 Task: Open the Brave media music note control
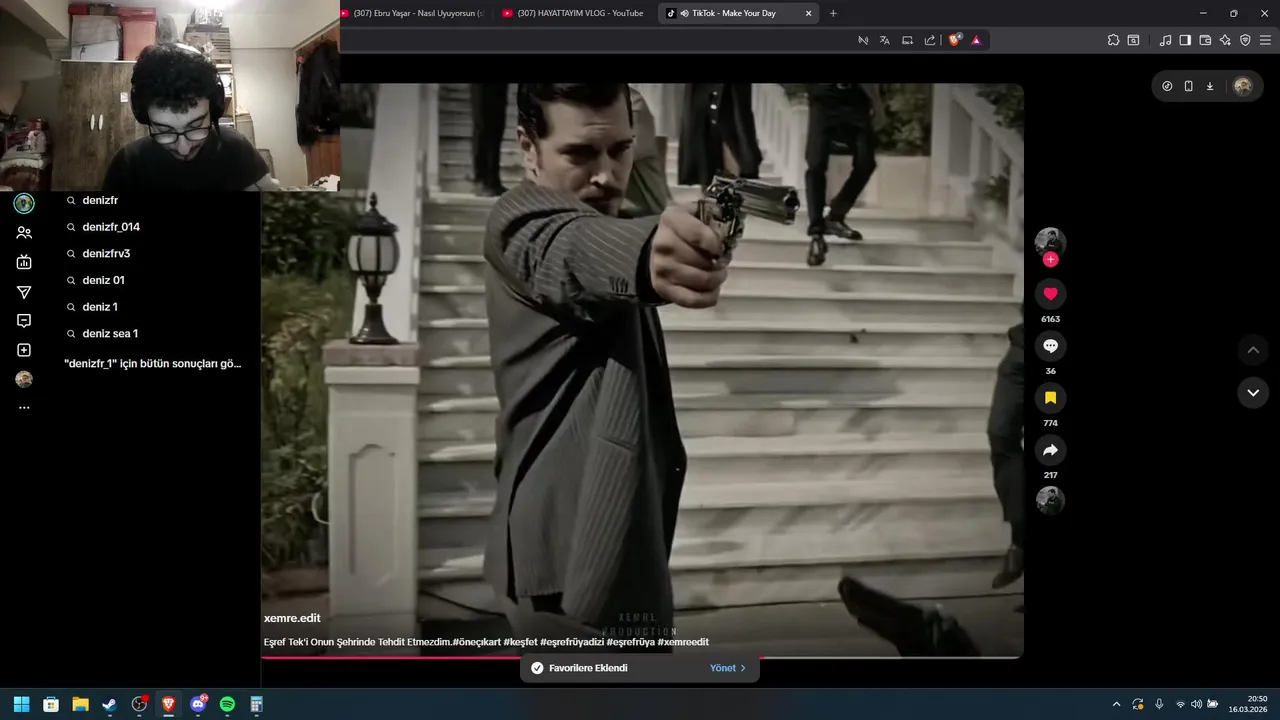pos(1165,40)
